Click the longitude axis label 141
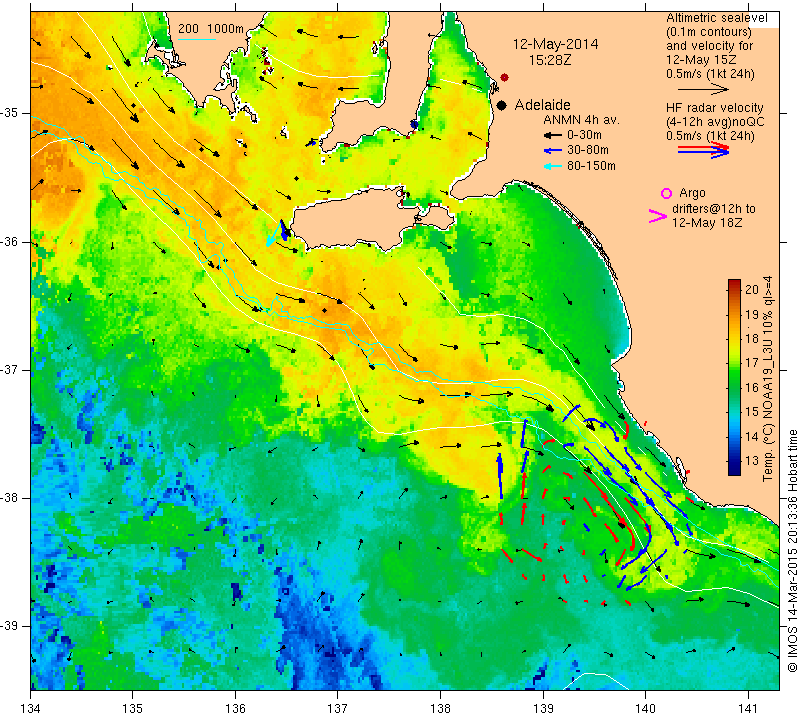800x720 pixels. click(x=748, y=708)
